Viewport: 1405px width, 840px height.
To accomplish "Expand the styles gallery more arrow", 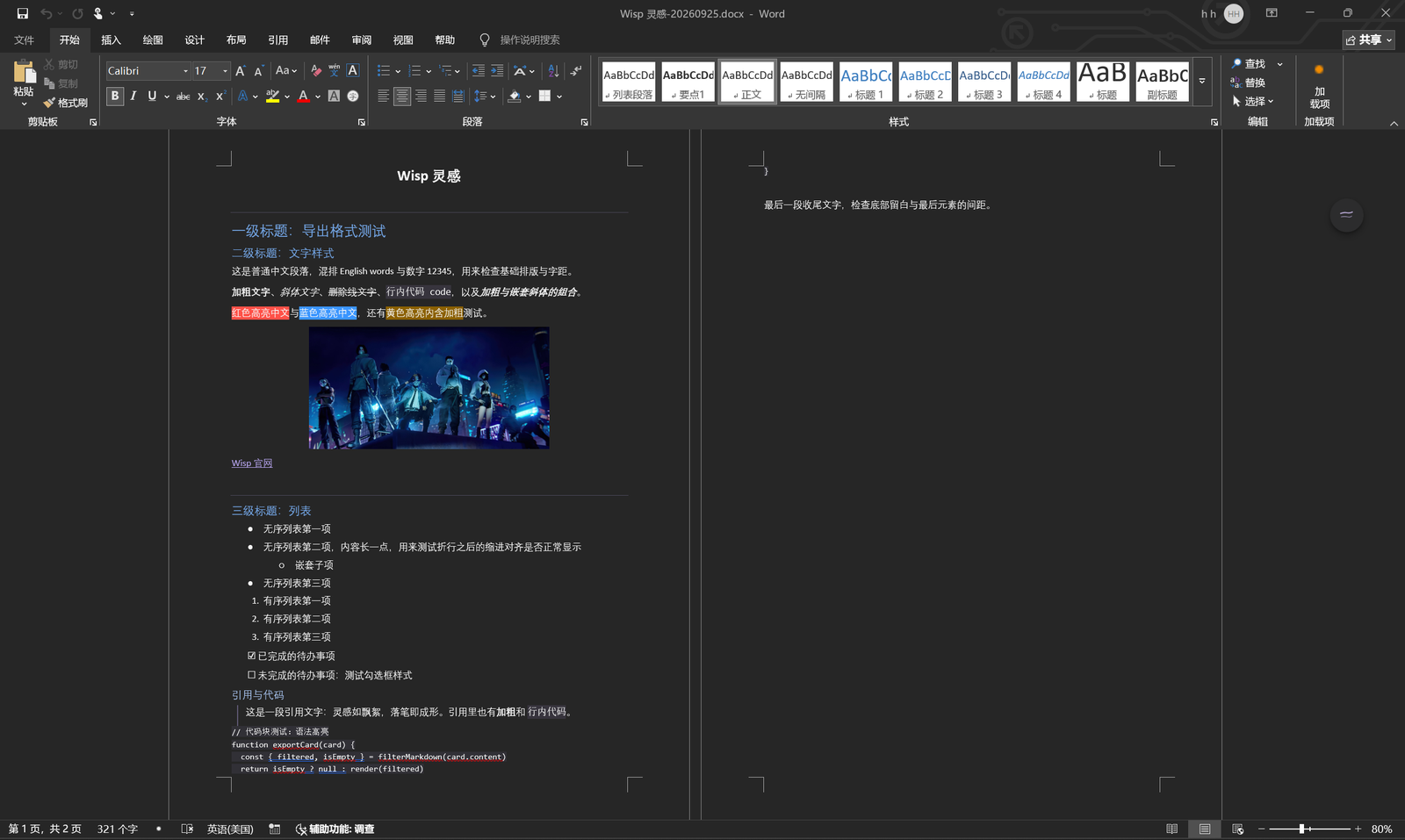I will pos(1202,82).
